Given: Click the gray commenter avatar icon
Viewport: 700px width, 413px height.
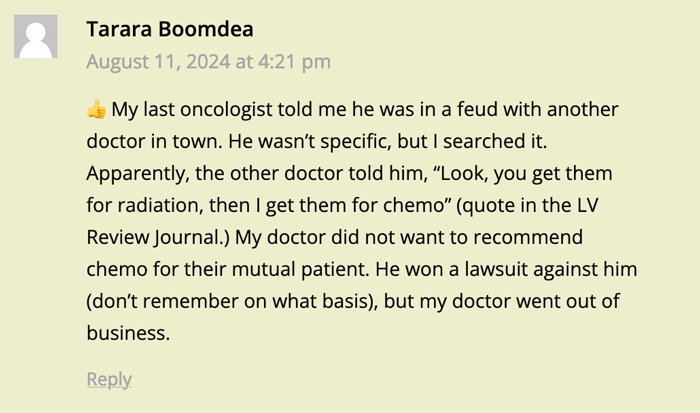Looking at the screenshot, I should (37, 38).
